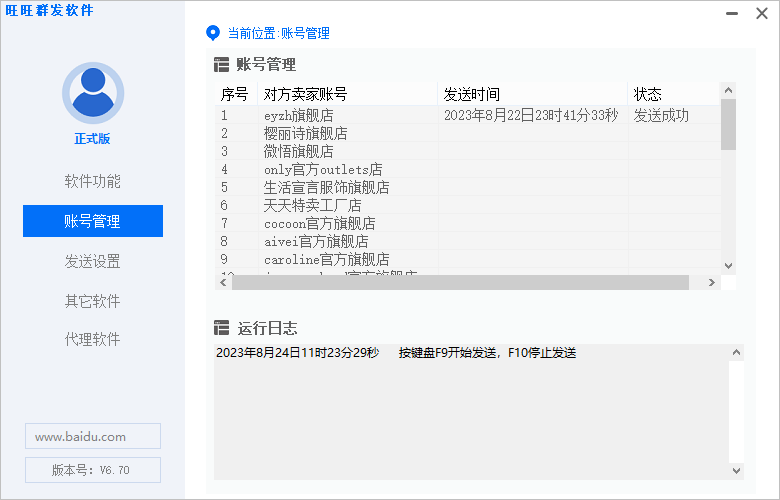The width and height of the screenshot is (780, 500).
Task: Click the 运行日志 panel icon
Action: tap(222, 328)
